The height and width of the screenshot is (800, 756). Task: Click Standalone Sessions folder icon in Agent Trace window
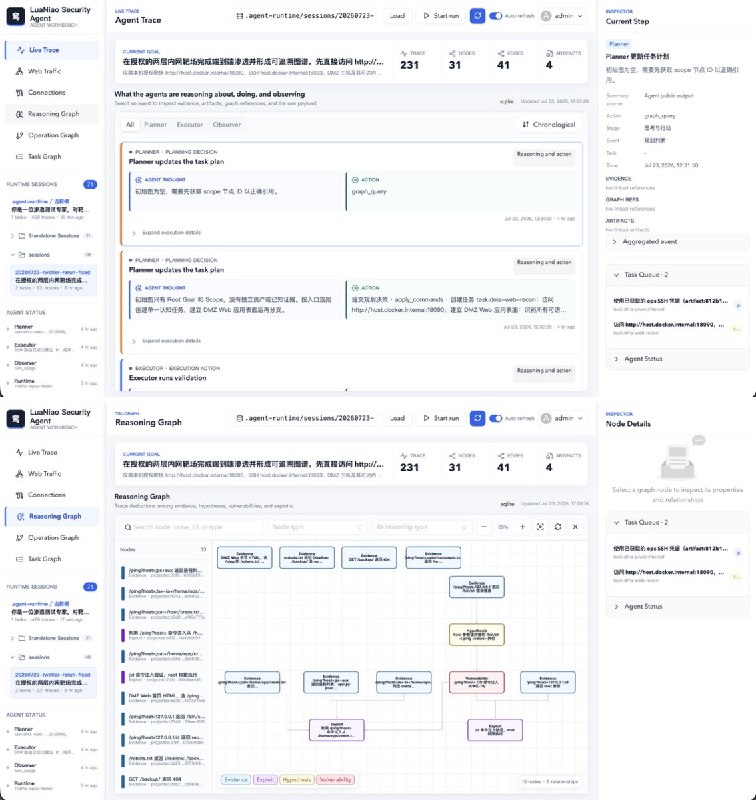point(22,236)
